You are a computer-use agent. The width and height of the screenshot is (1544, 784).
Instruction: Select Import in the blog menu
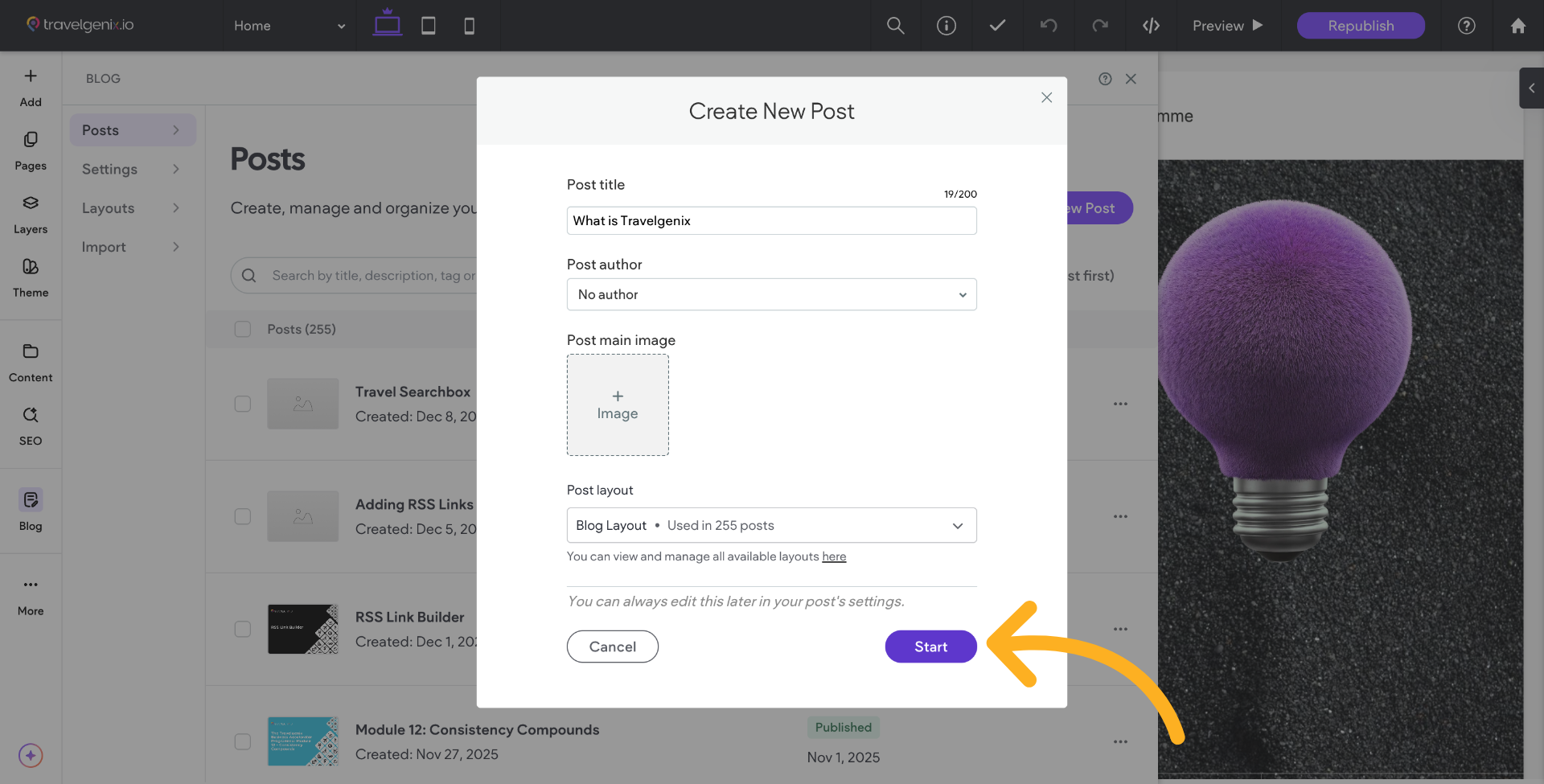click(130, 247)
